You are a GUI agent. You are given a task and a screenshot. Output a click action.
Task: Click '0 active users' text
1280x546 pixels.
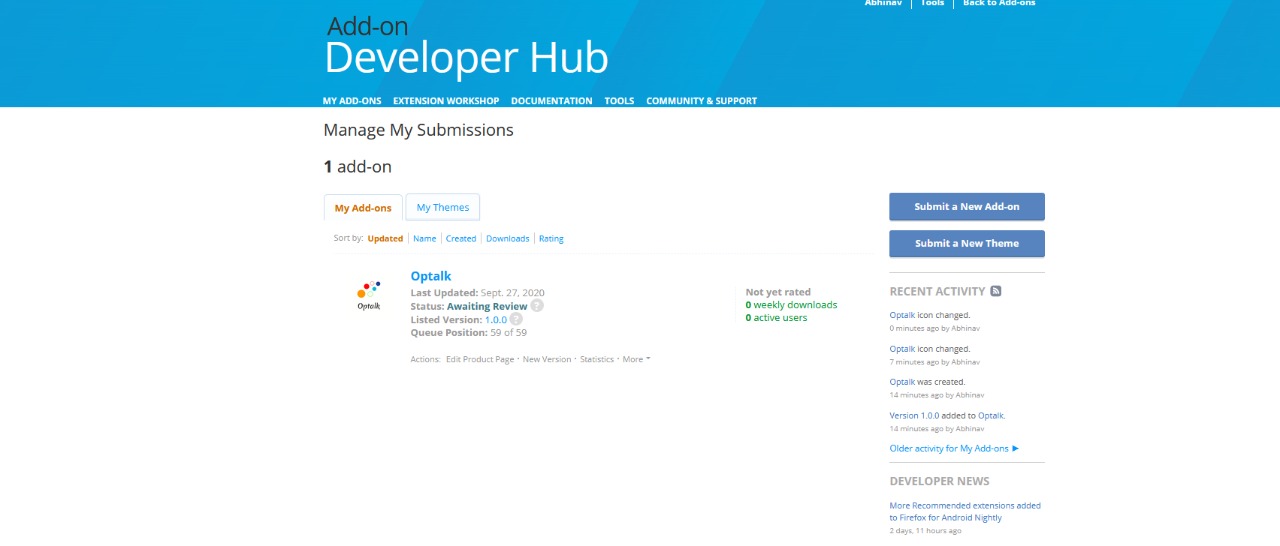[x=776, y=318]
